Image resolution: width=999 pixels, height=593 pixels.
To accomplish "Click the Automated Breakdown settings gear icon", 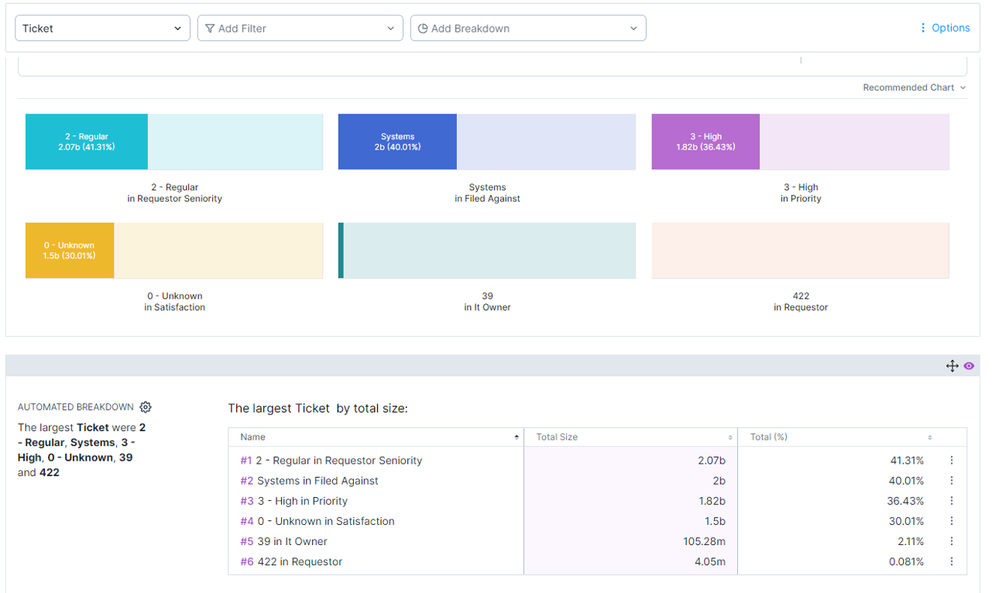I will click(x=146, y=407).
